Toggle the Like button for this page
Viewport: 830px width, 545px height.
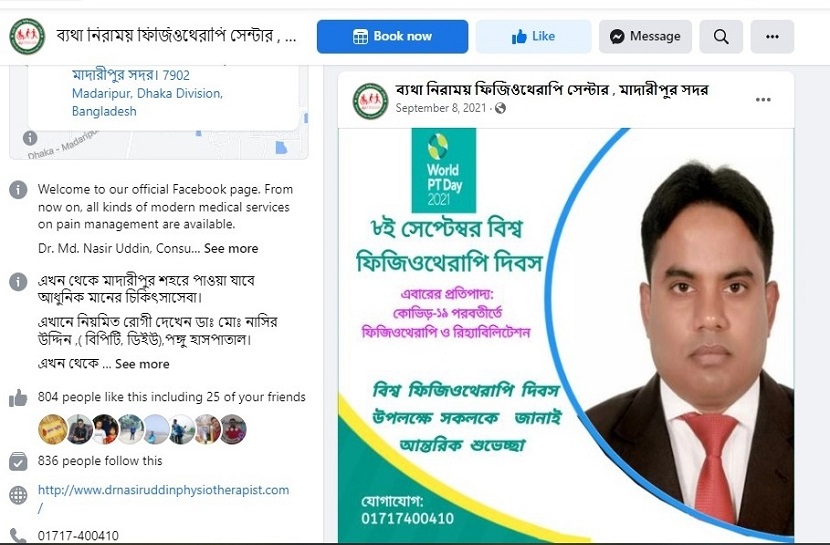coord(534,37)
